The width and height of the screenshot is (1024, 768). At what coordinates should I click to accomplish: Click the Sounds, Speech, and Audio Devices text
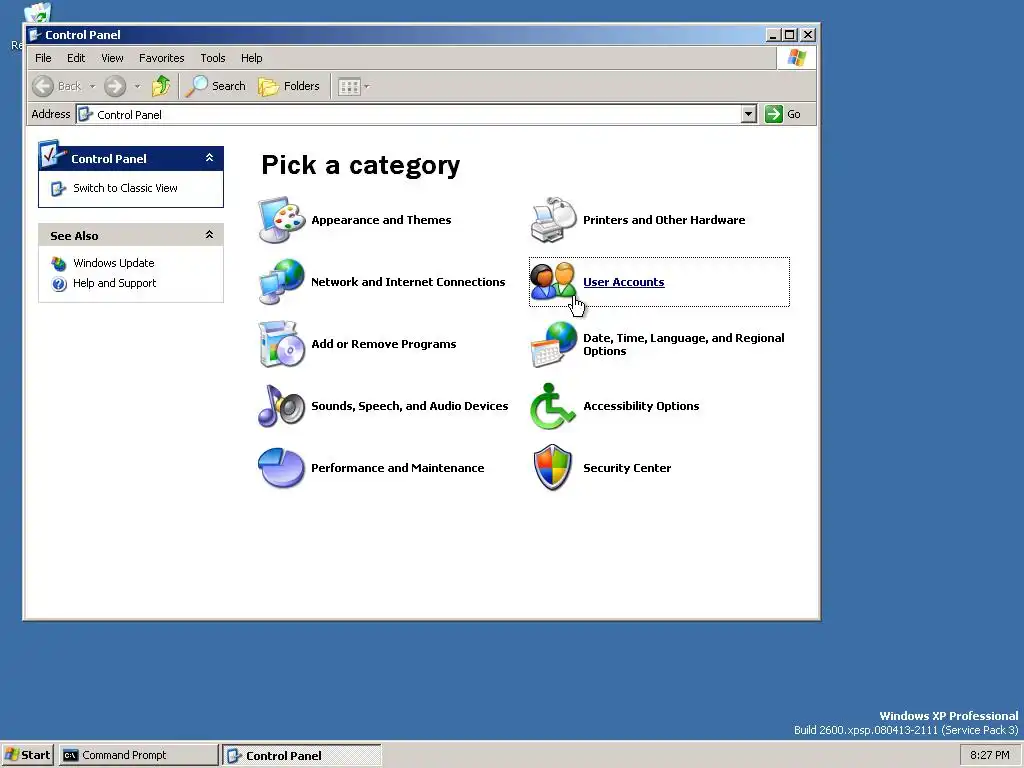[409, 406]
